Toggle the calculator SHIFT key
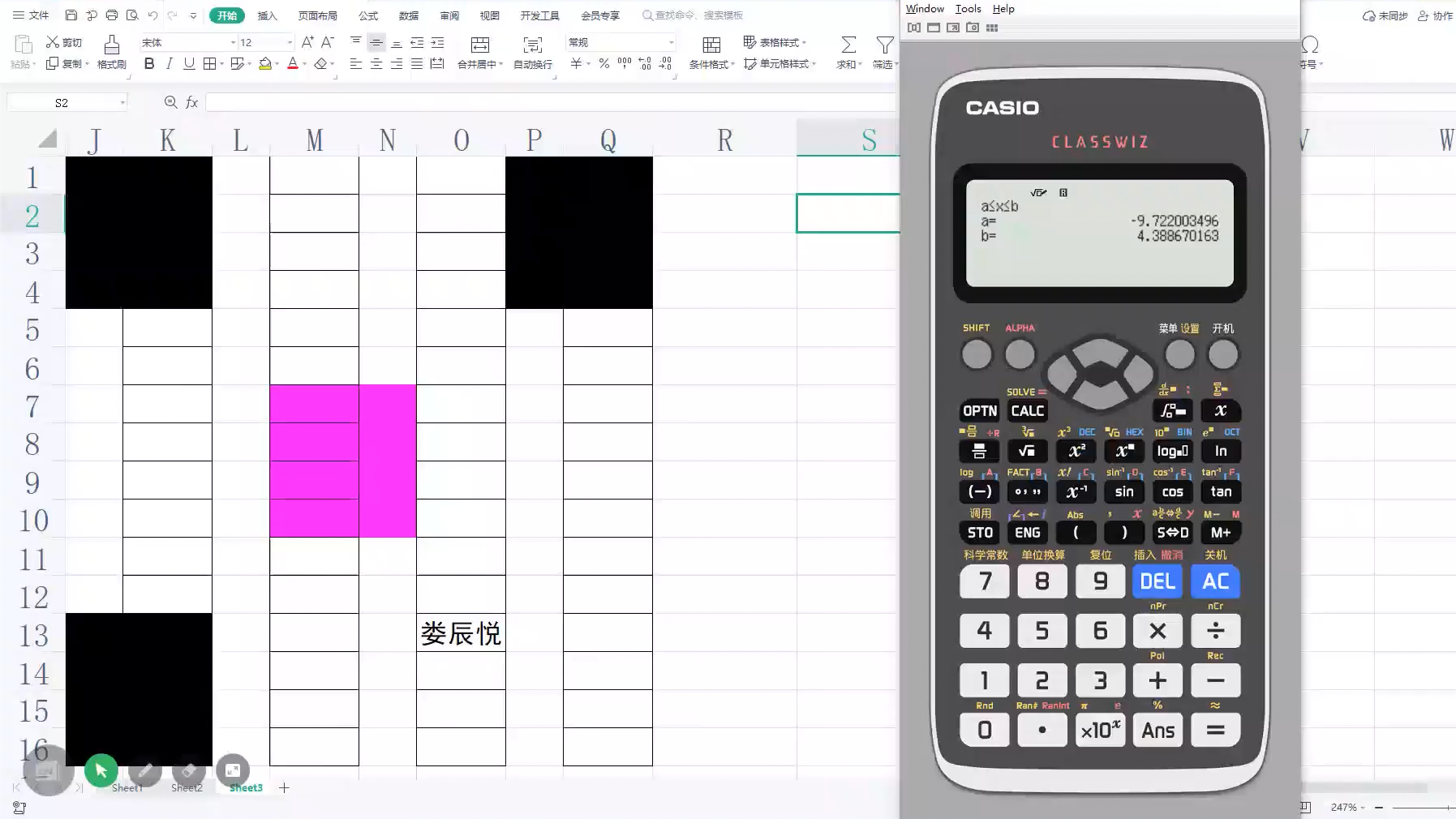This screenshot has width=1456, height=819. point(977,354)
